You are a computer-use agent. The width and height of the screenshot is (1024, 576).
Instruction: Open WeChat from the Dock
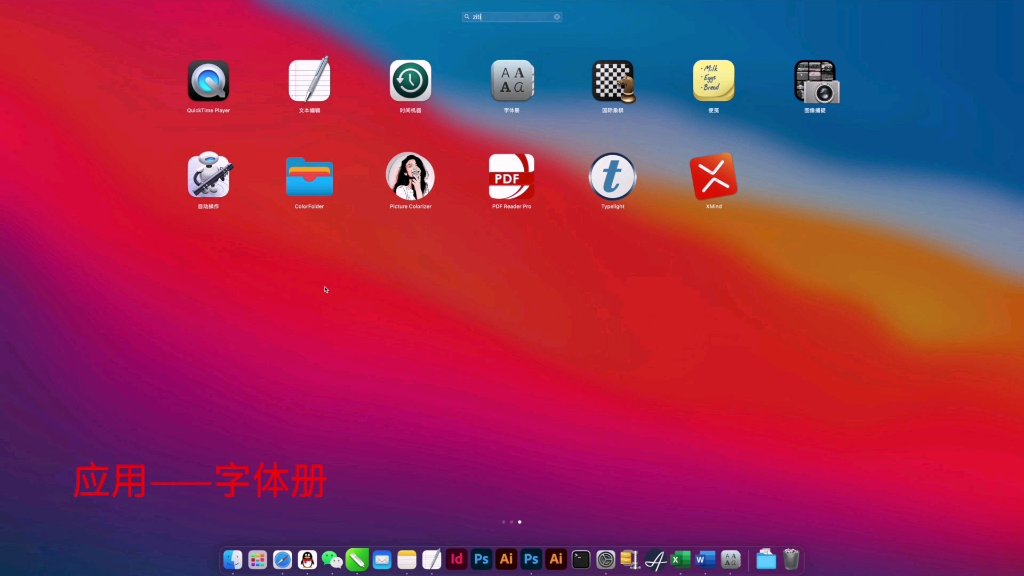pyautogui.click(x=332, y=560)
